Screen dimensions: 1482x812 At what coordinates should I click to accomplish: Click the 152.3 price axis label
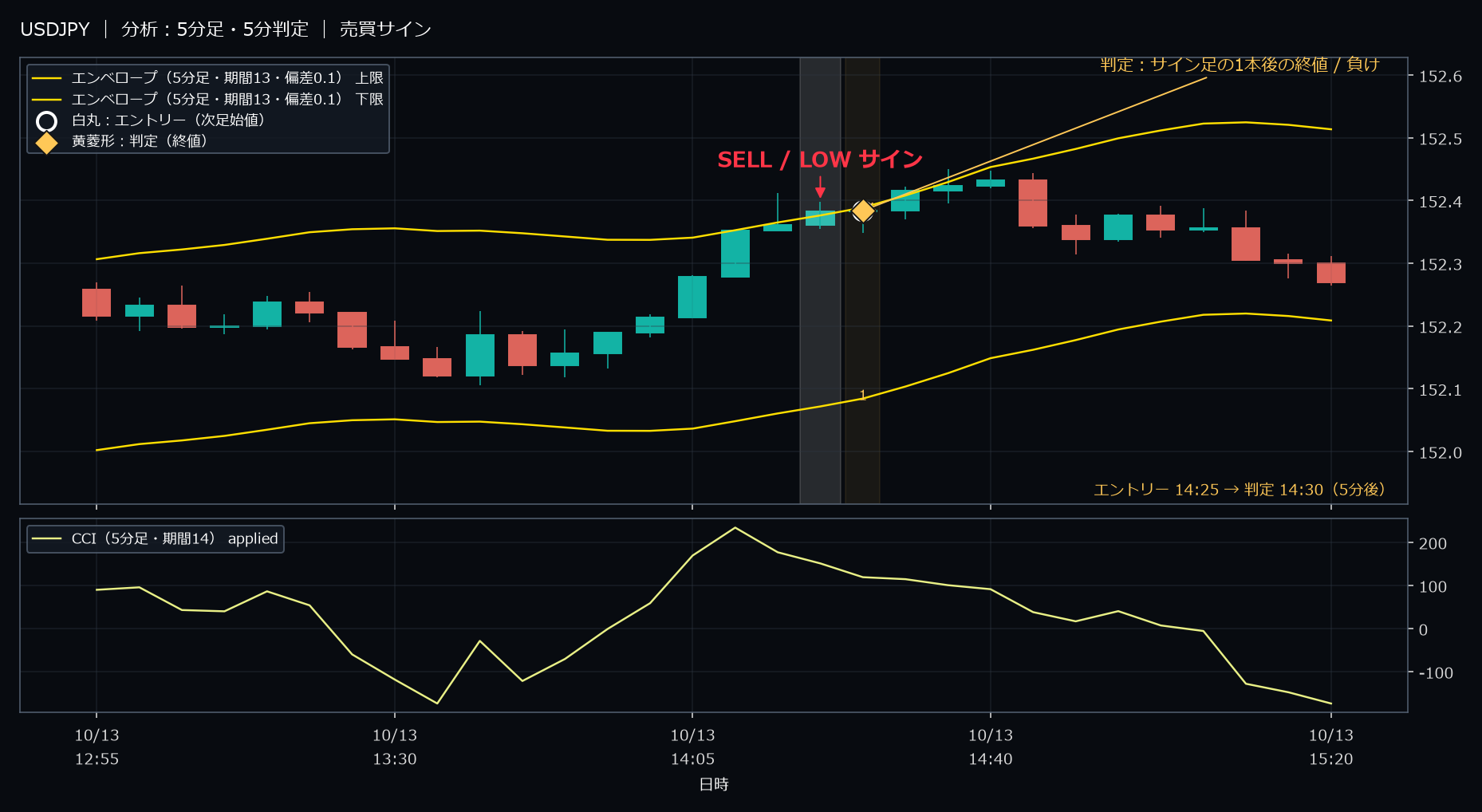pos(1441,264)
